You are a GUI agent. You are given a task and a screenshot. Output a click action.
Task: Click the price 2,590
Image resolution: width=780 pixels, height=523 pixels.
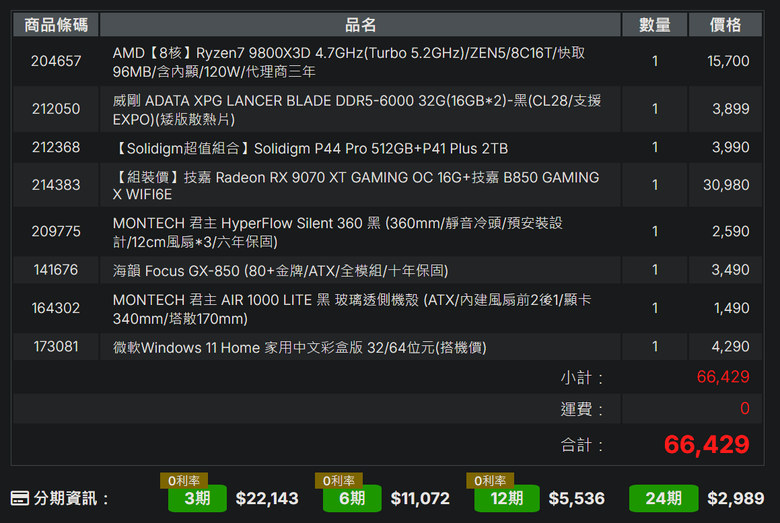tap(730, 231)
